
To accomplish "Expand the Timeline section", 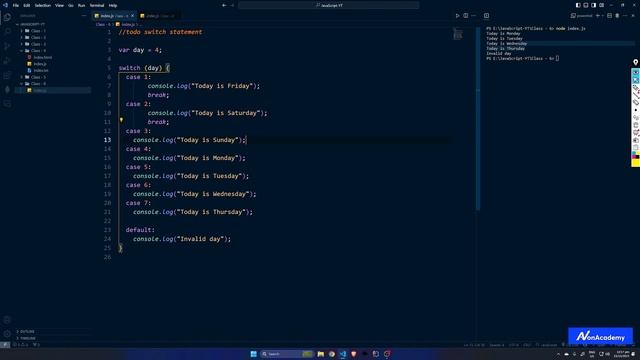I will pos(28,338).
